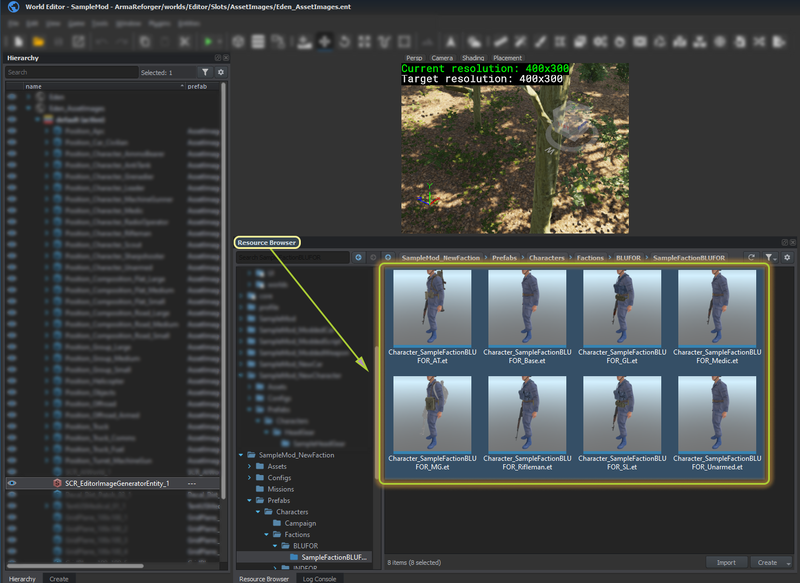This screenshot has width=800, height=583.
Task: Sort the Hierarchy by the prefab column
Action: [x=203, y=86]
